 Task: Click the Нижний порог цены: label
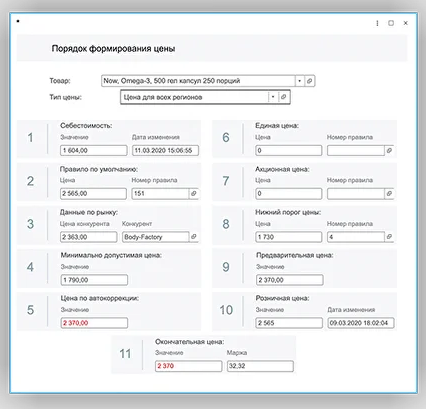(x=288, y=212)
